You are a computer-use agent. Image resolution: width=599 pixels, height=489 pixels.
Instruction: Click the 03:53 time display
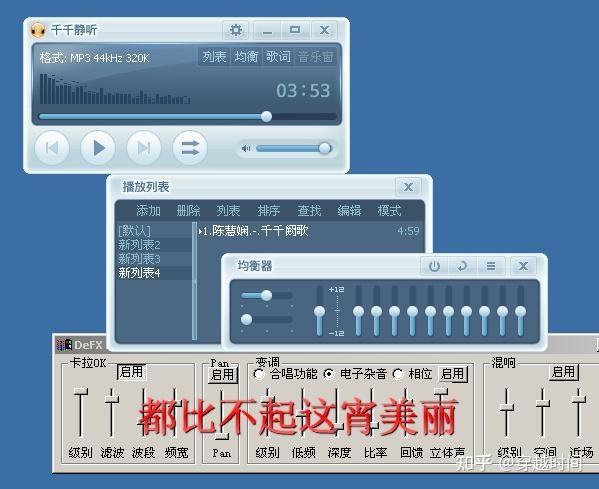[303, 91]
